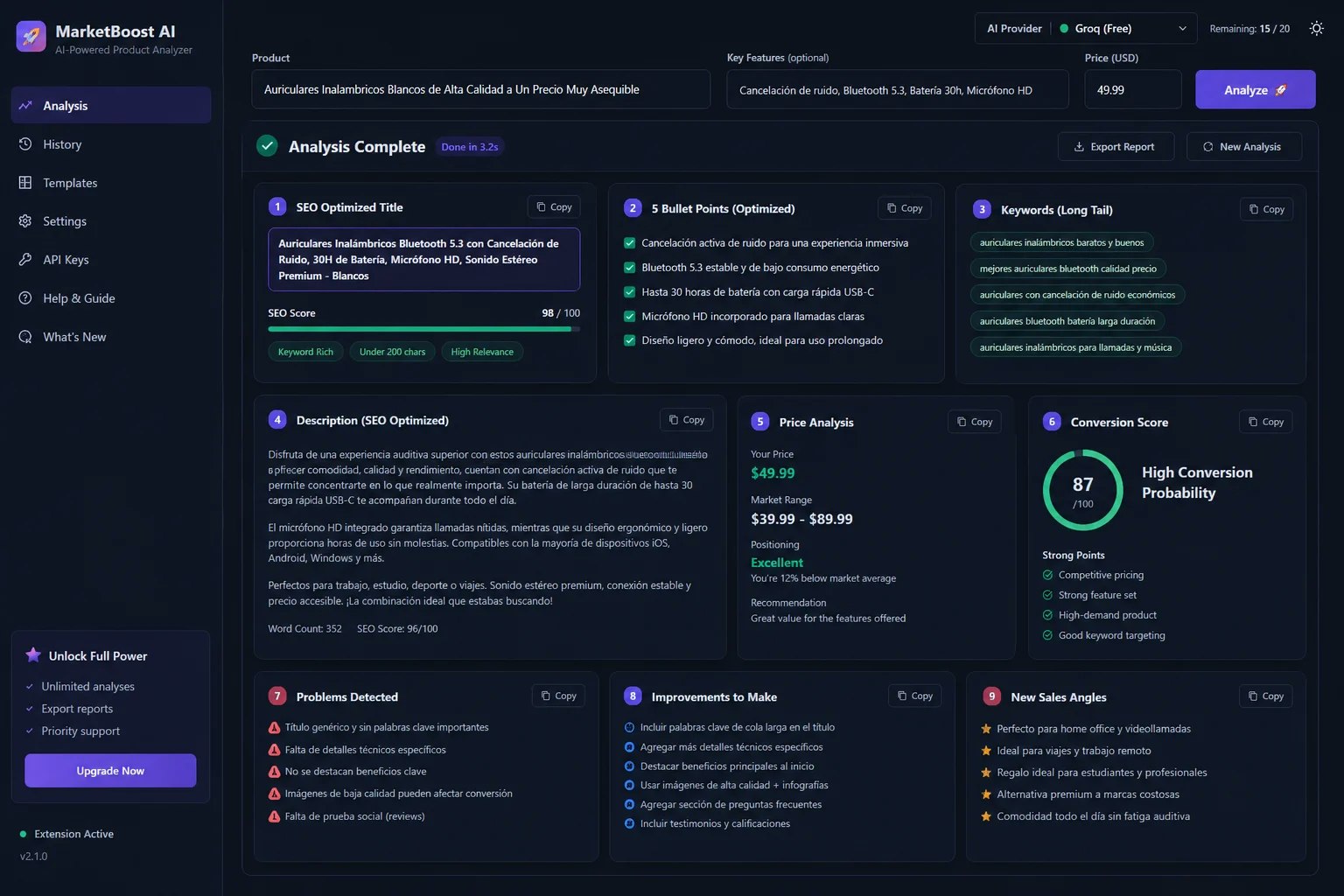Click the 'Under 200 chars' tag
This screenshot has width=1344, height=896.
392,352
